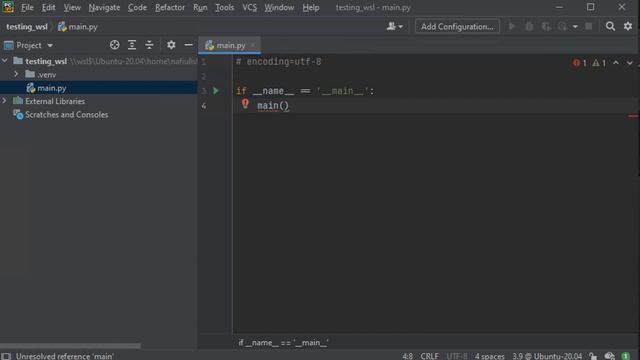Image resolution: width=640 pixels, height=360 pixels.
Task: Open the Tools menu
Action: 224,7
